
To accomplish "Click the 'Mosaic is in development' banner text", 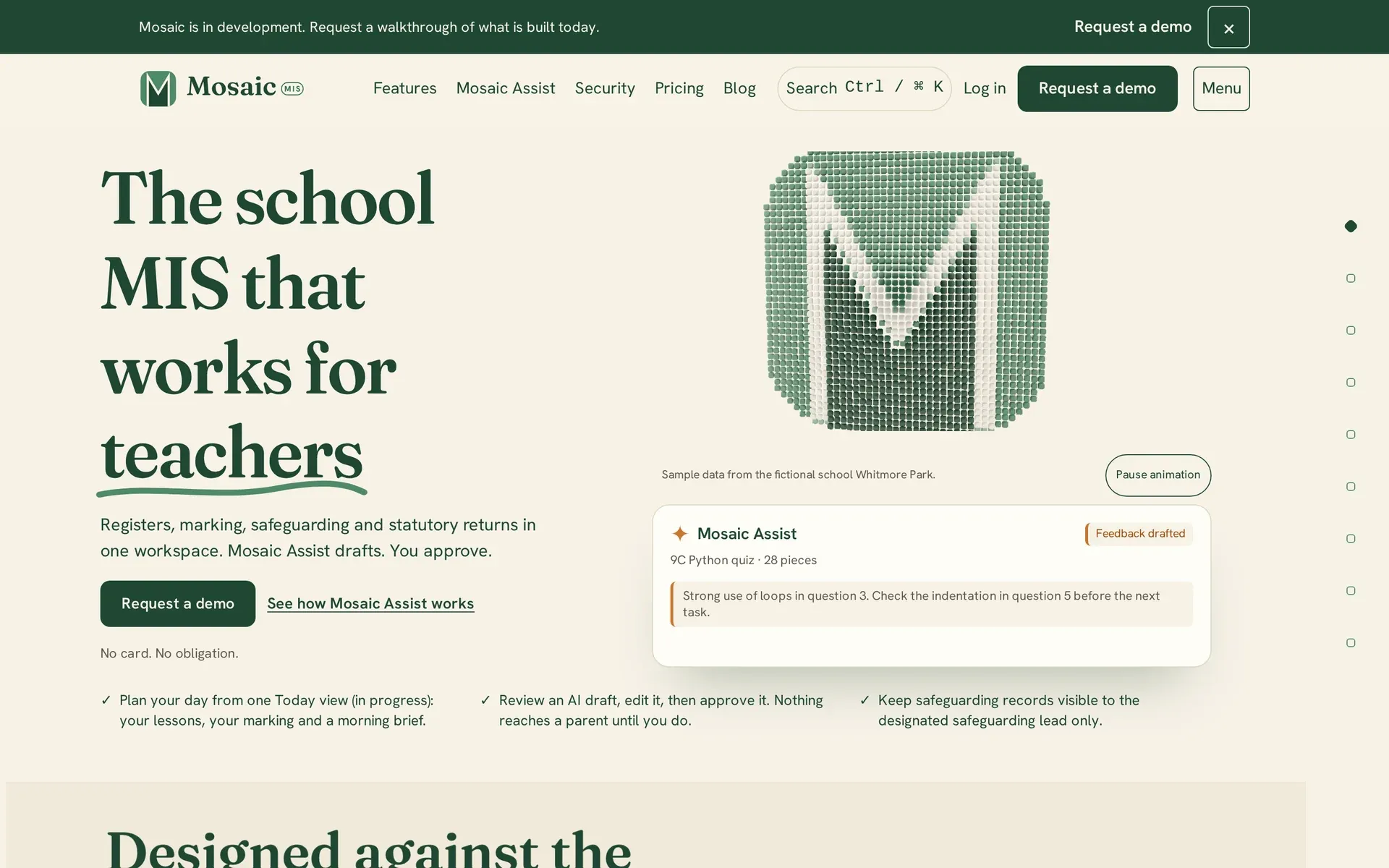I will coord(369,27).
